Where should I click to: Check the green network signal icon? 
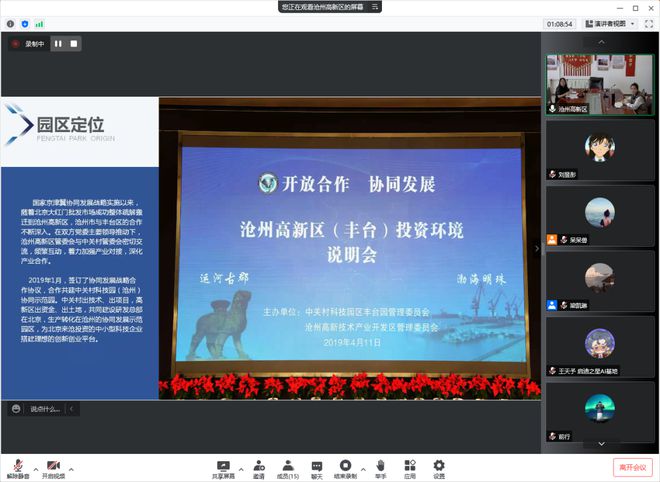point(39,24)
